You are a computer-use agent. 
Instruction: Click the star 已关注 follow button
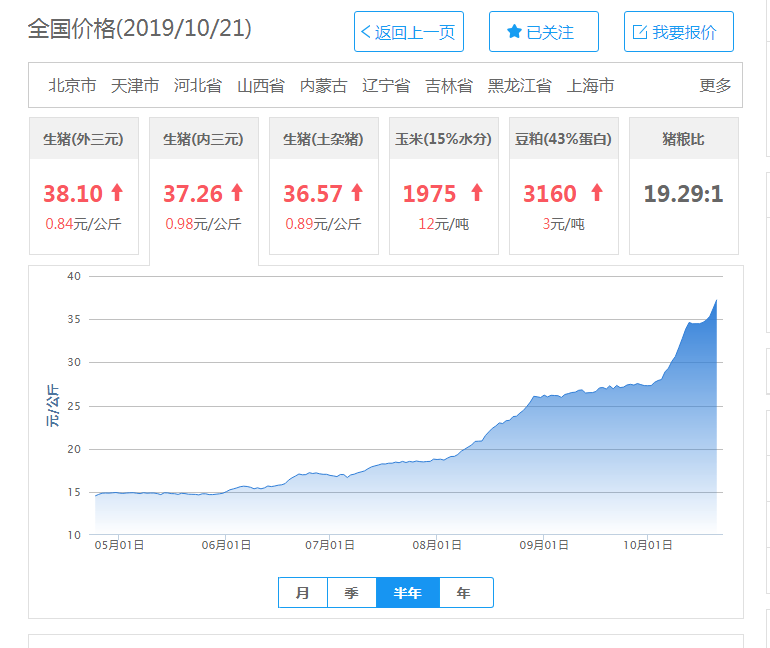[x=543, y=32]
